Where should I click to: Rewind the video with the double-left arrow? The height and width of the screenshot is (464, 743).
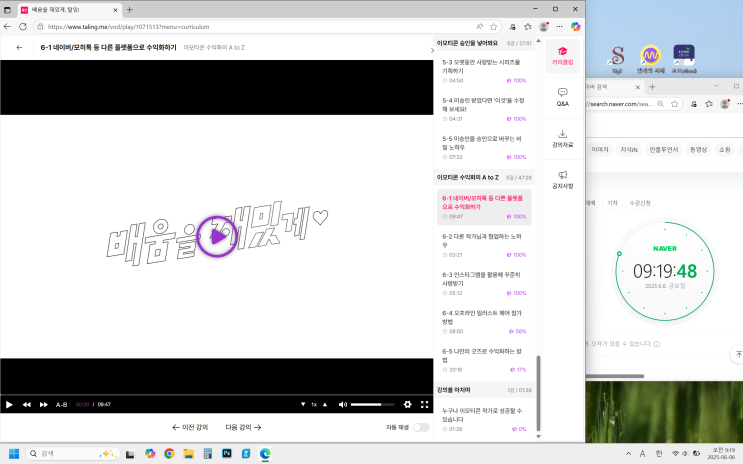[27, 404]
